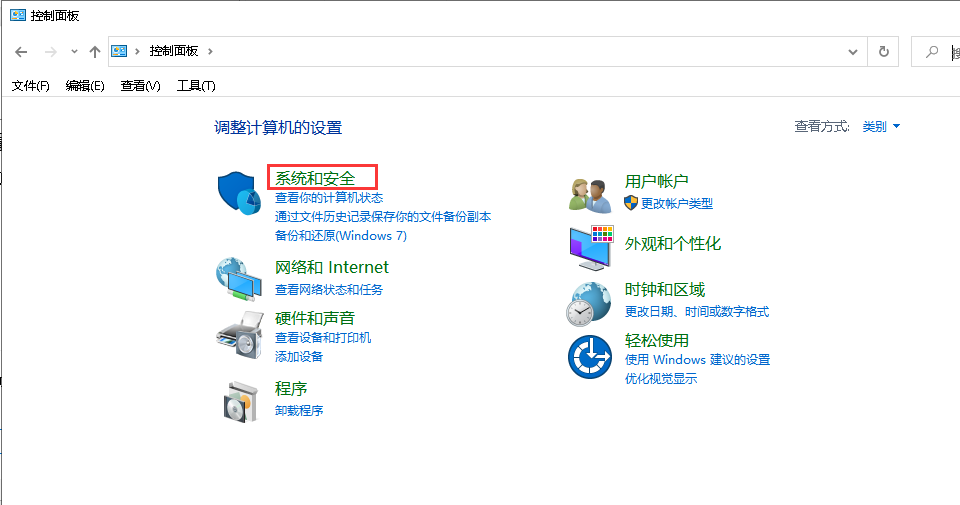Open the Appearance and Personalization monitor icon
960x505 pixels.
(x=591, y=247)
